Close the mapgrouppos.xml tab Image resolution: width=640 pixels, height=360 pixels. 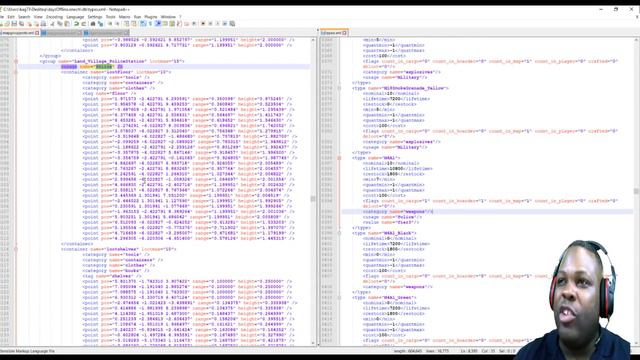(37, 33)
